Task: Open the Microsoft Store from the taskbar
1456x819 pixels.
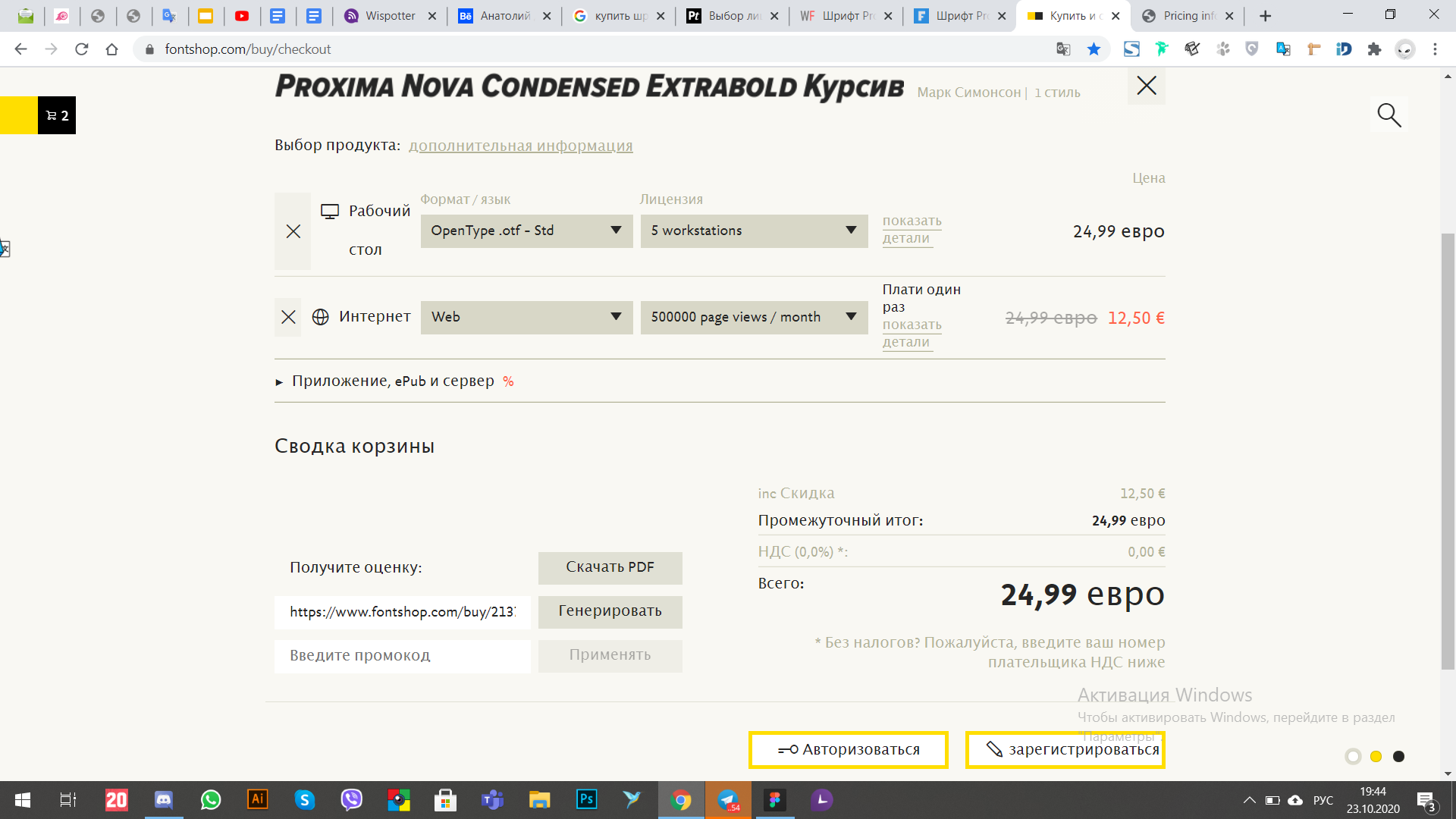Action: pyautogui.click(x=446, y=800)
